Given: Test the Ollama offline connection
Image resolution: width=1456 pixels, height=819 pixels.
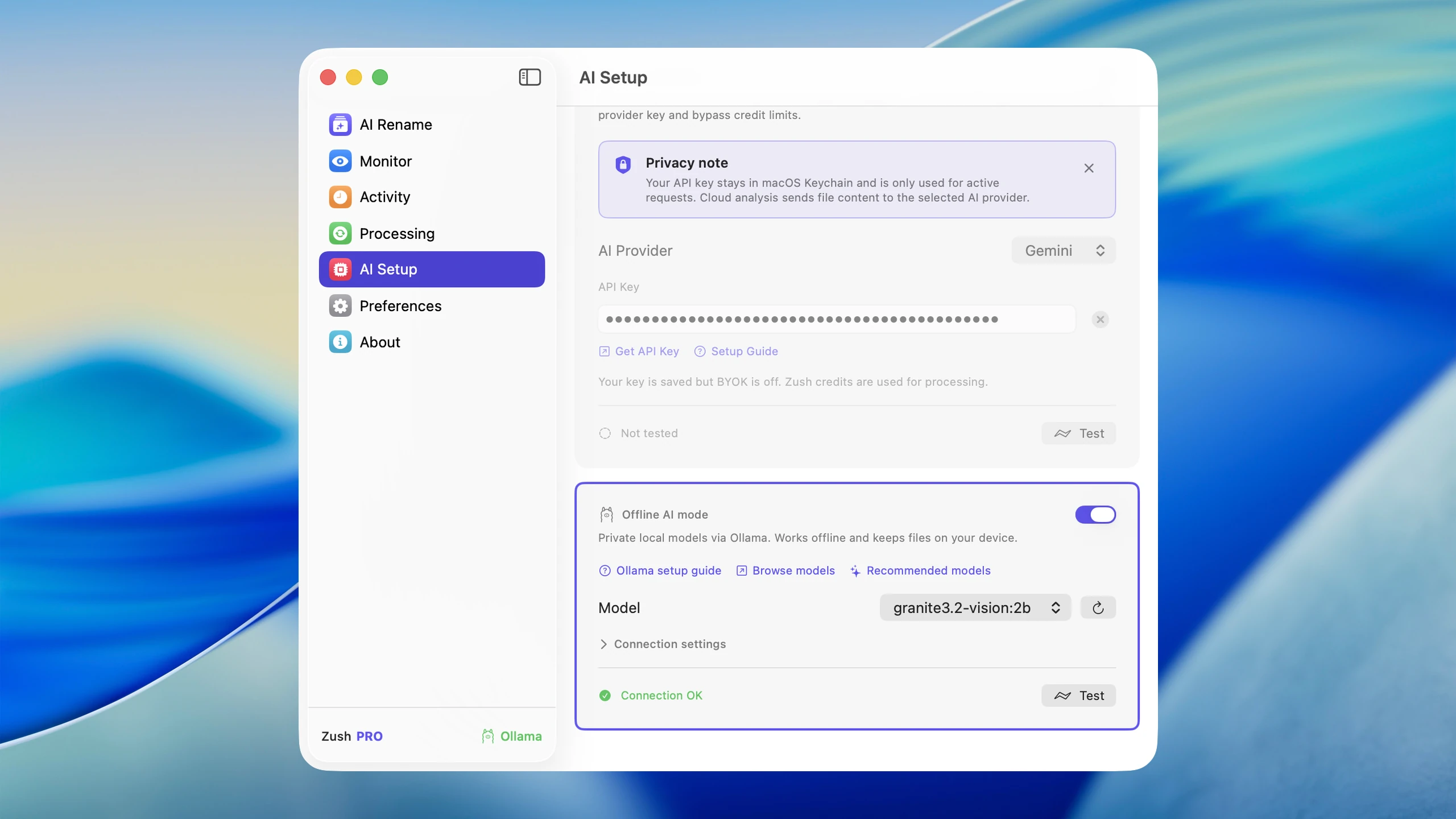Looking at the screenshot, I should coord(1078,696).
